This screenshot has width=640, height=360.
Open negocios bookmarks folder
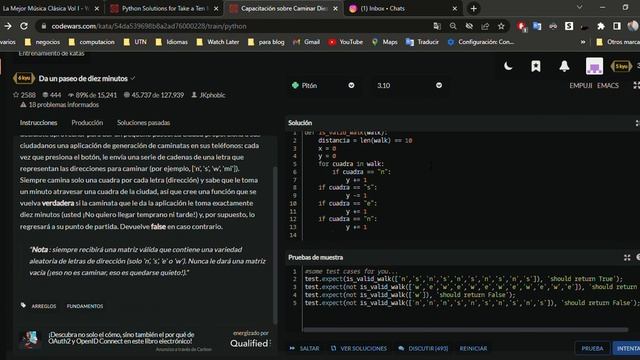click(42, 42)
